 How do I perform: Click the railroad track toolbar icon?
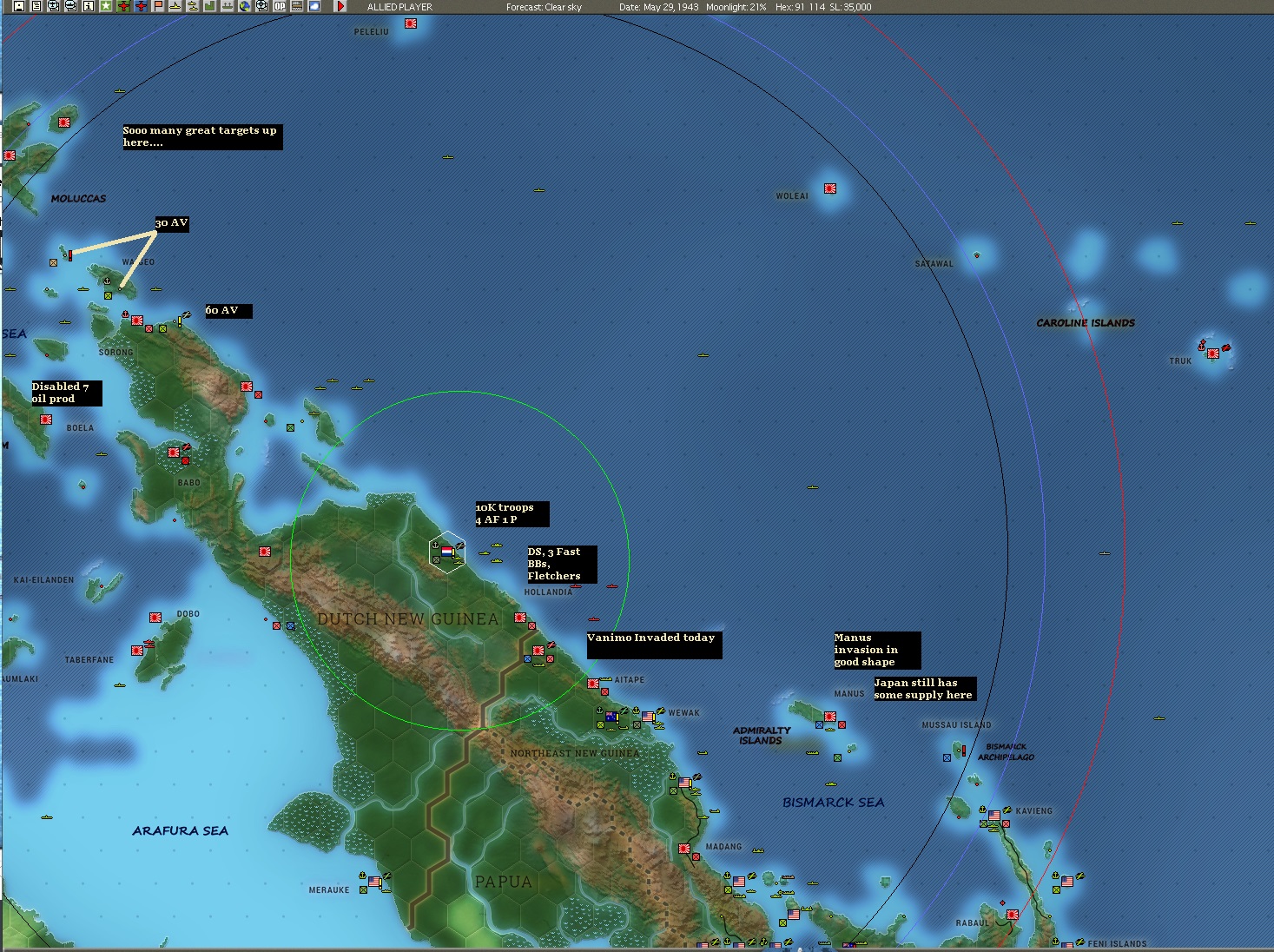[297, 6]
